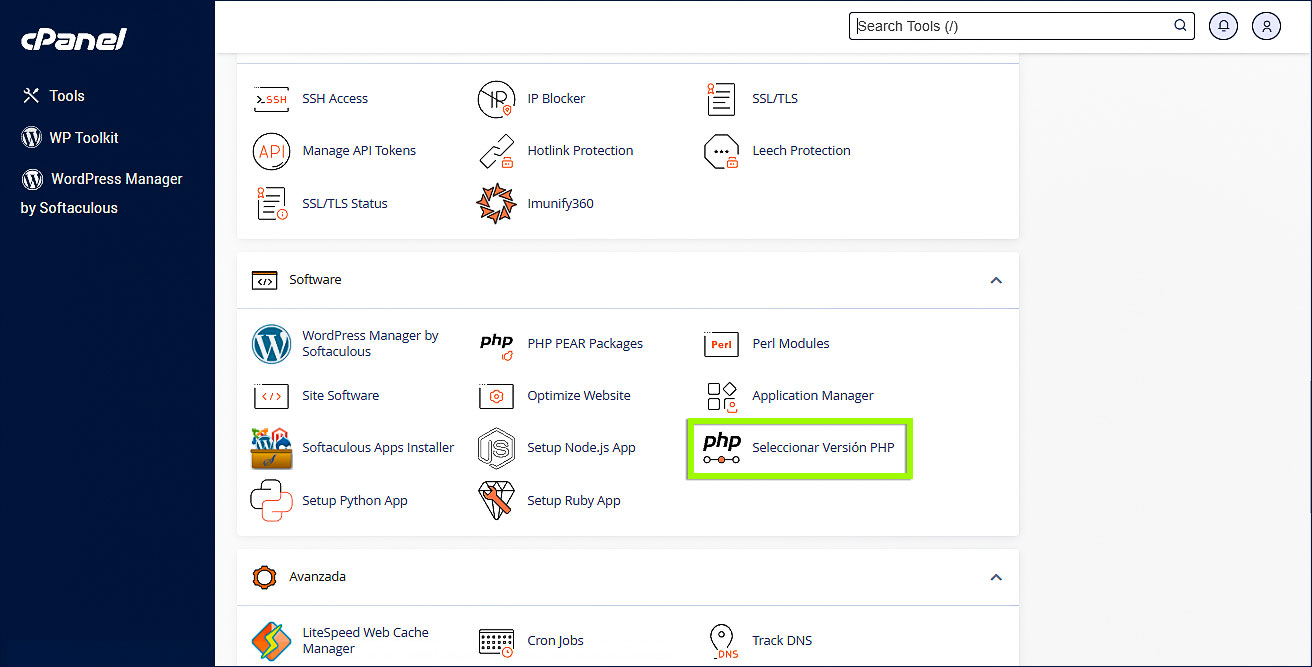Viewport: 1312px width, 667px height.
Task: Click the Hotlink Protection link
Action: pyautogui.click(x=580, y=151)
